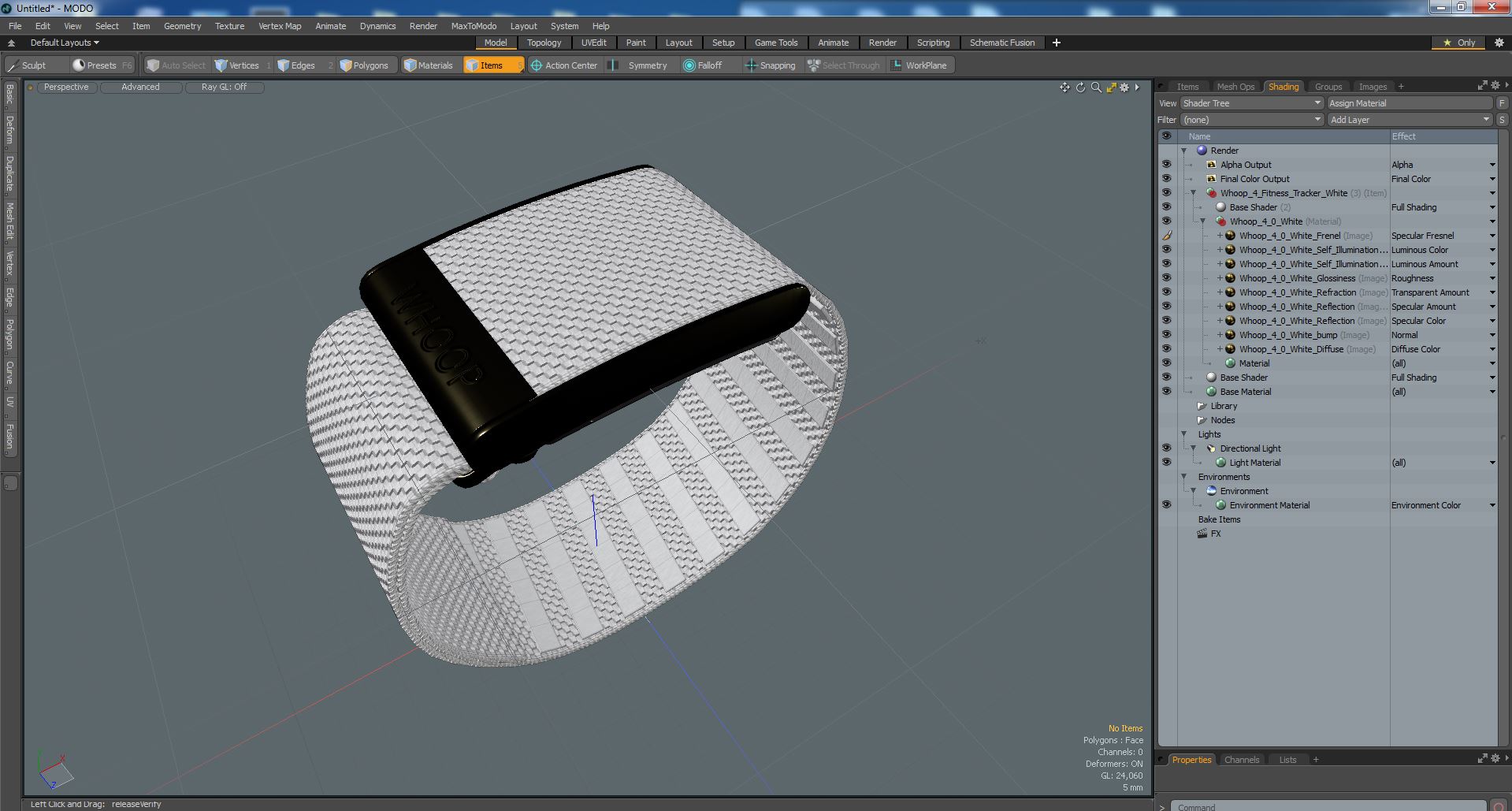Screen dimensions: 1512x811
Task: Switch to the Channels tab
Action: 1241,760
